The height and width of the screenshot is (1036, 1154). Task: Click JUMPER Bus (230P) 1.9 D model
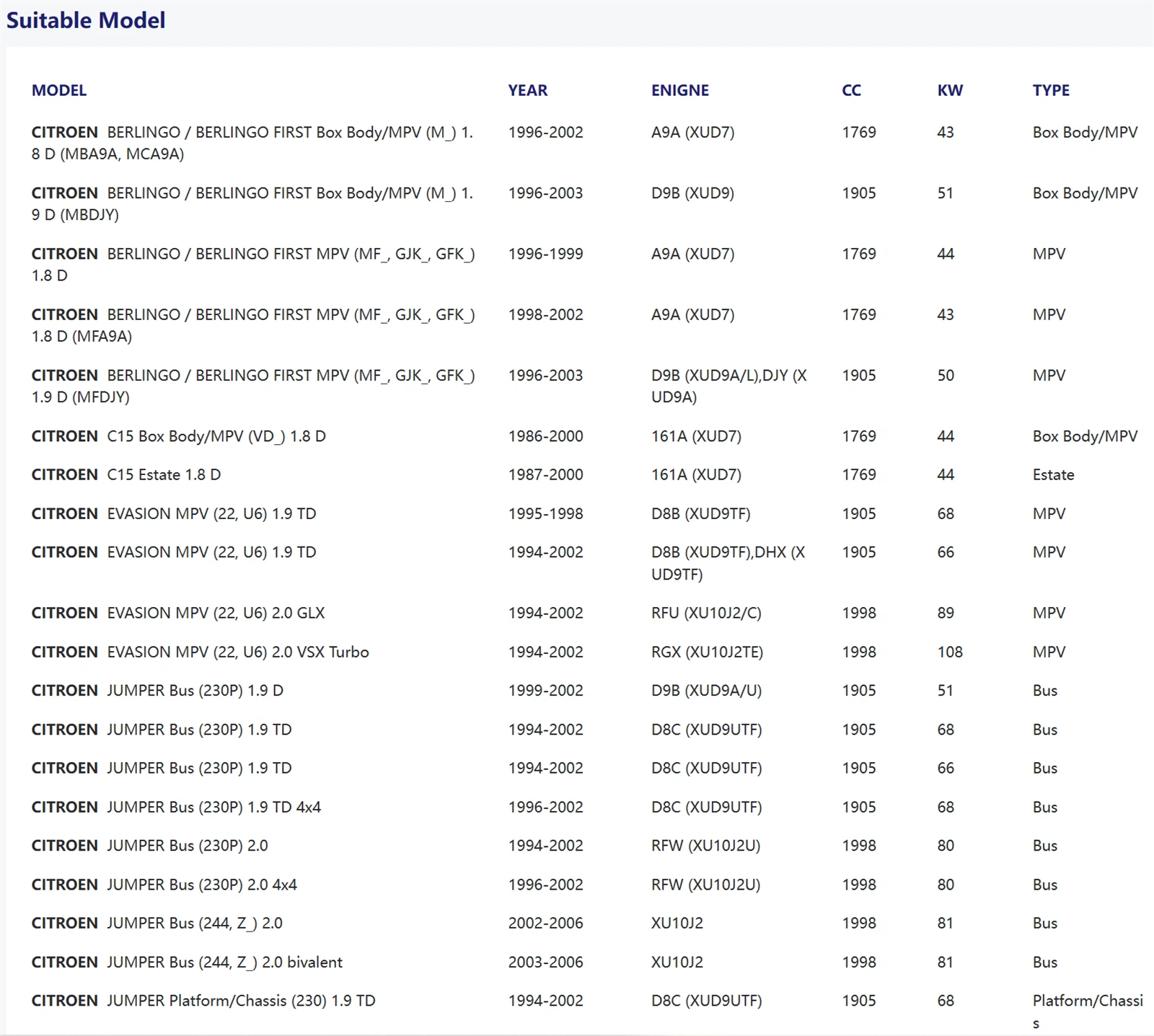(x=157, y=690)
